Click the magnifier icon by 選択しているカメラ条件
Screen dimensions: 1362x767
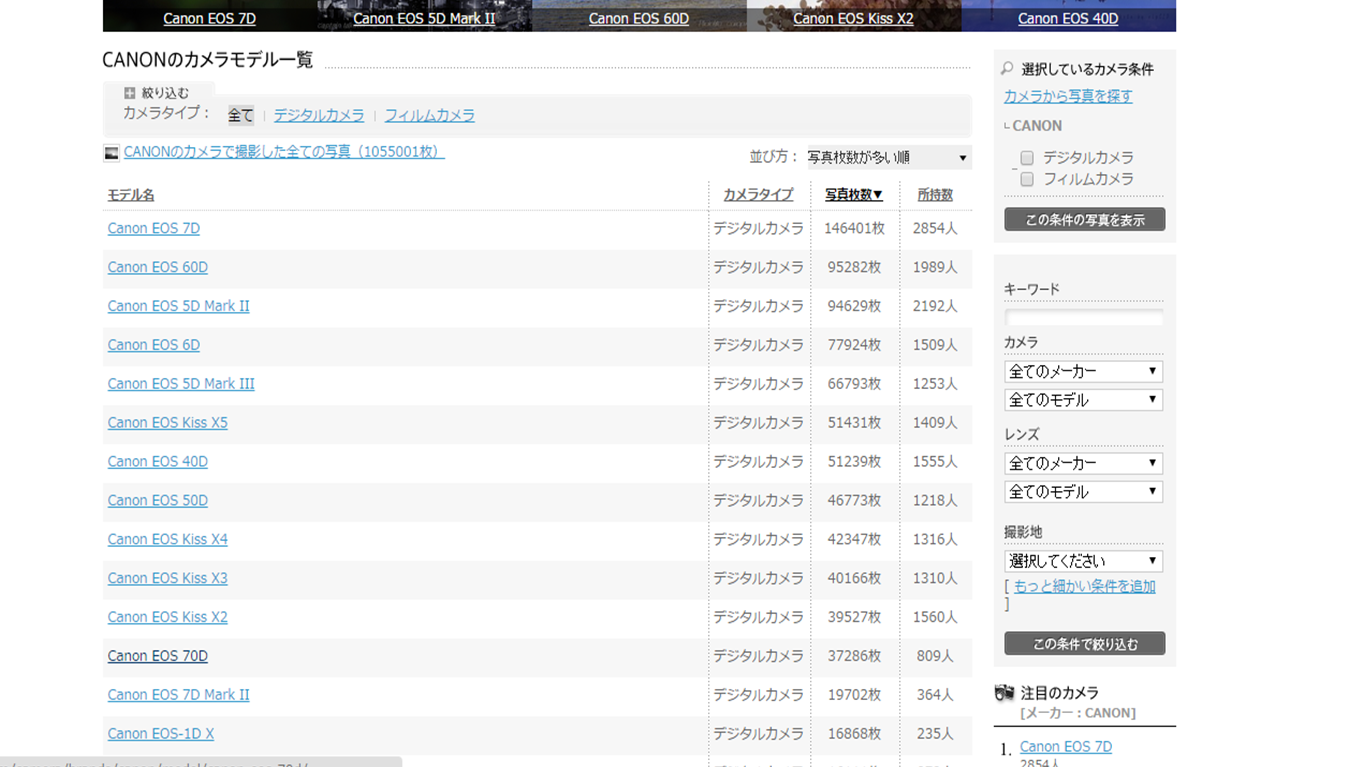[1007, 69]
